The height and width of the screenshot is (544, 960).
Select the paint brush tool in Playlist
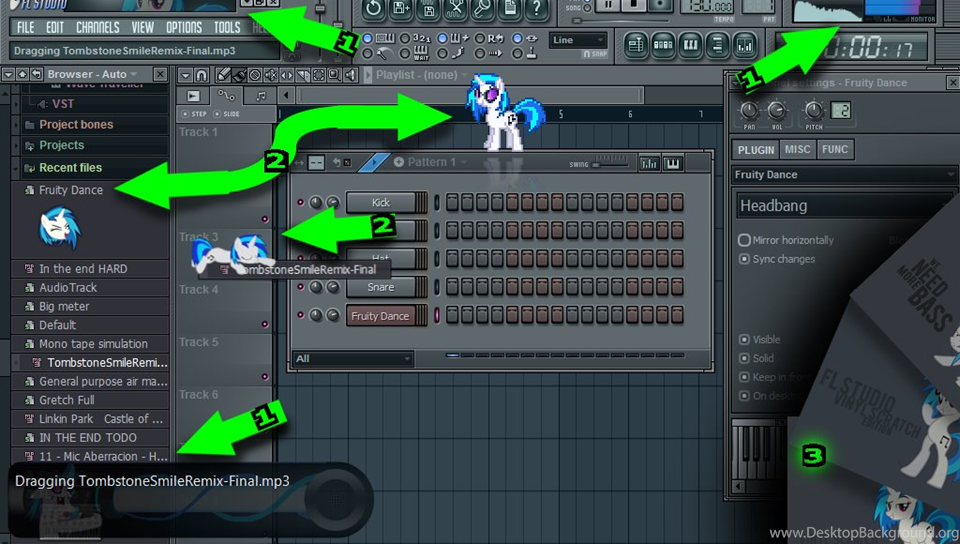point(239,75)
